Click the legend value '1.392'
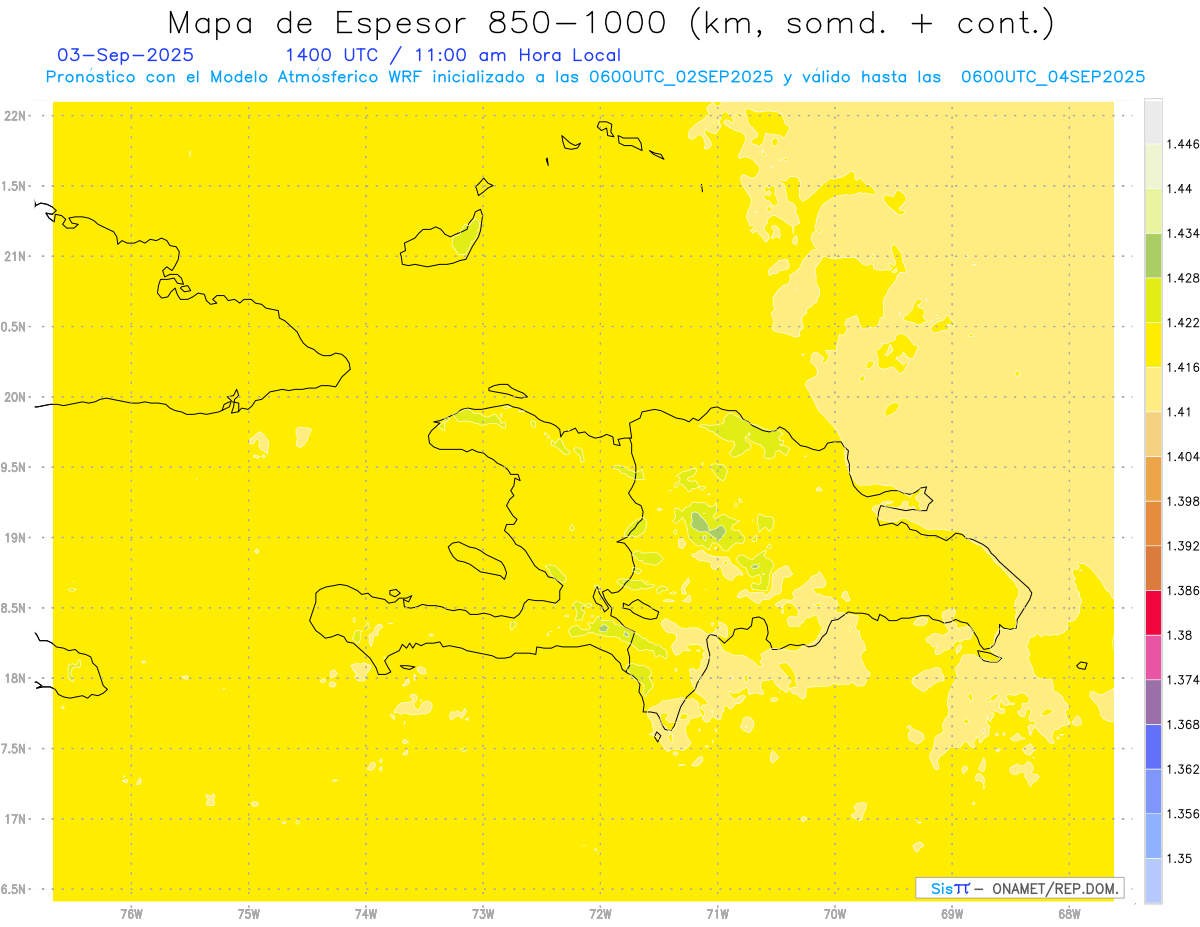This screenshot has width=1200, height=927. click(1184, 546)
